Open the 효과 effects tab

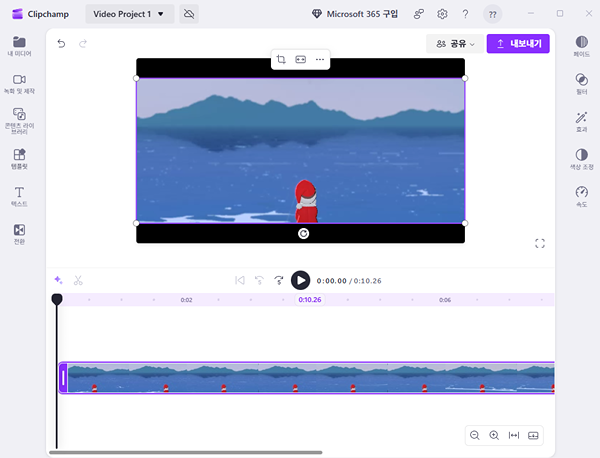(581, 120)
